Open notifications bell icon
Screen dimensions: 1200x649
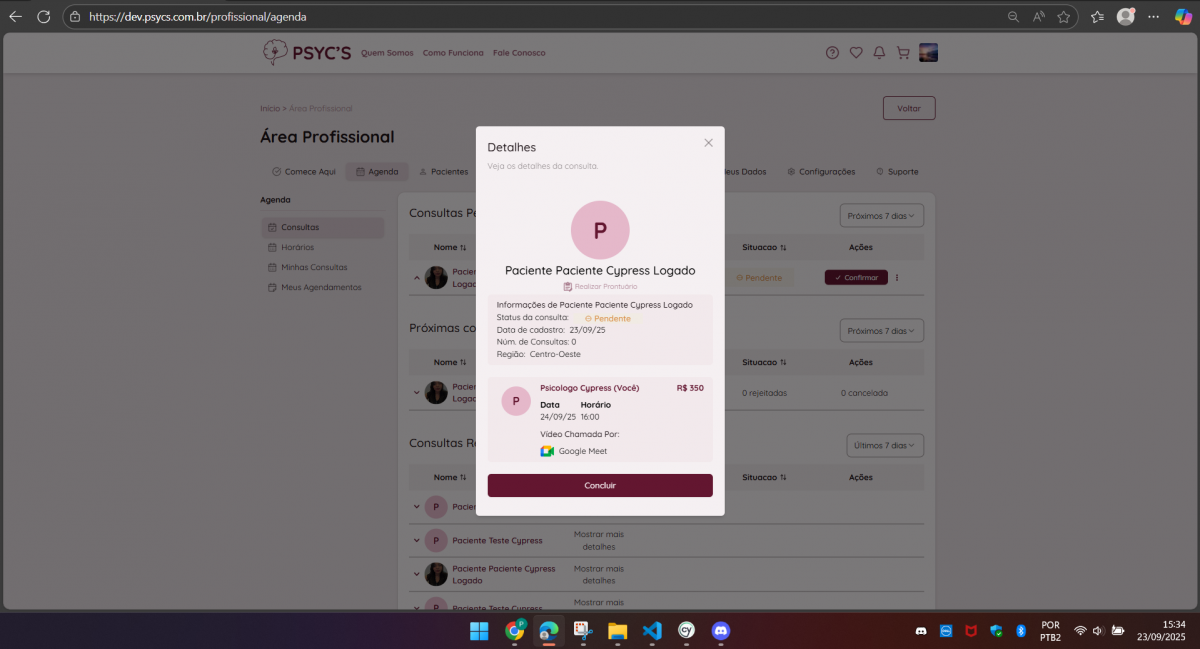(879, 53)
